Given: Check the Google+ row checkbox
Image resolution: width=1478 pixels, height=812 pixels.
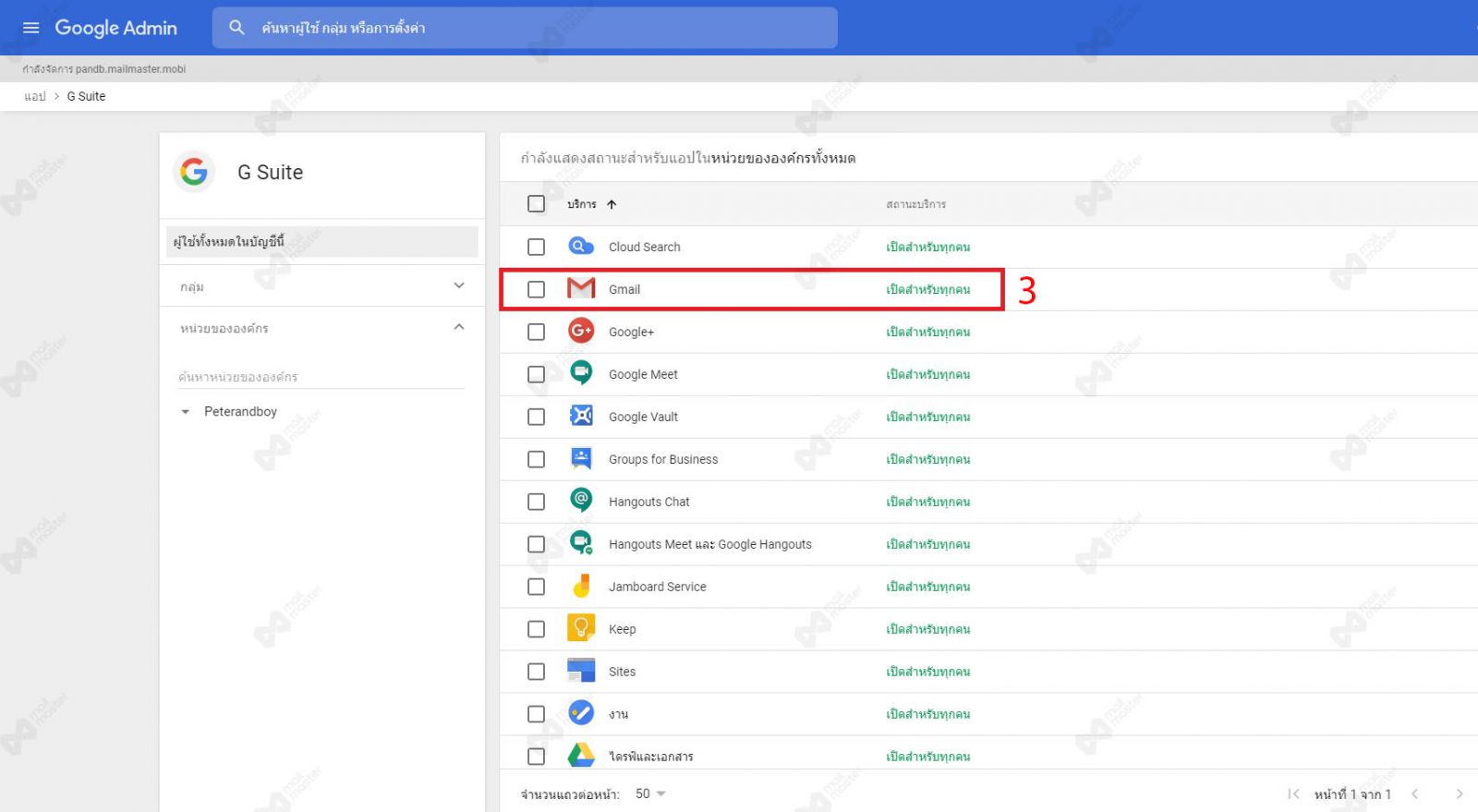Looking at the screenshot, I should (x=536, y=332).
